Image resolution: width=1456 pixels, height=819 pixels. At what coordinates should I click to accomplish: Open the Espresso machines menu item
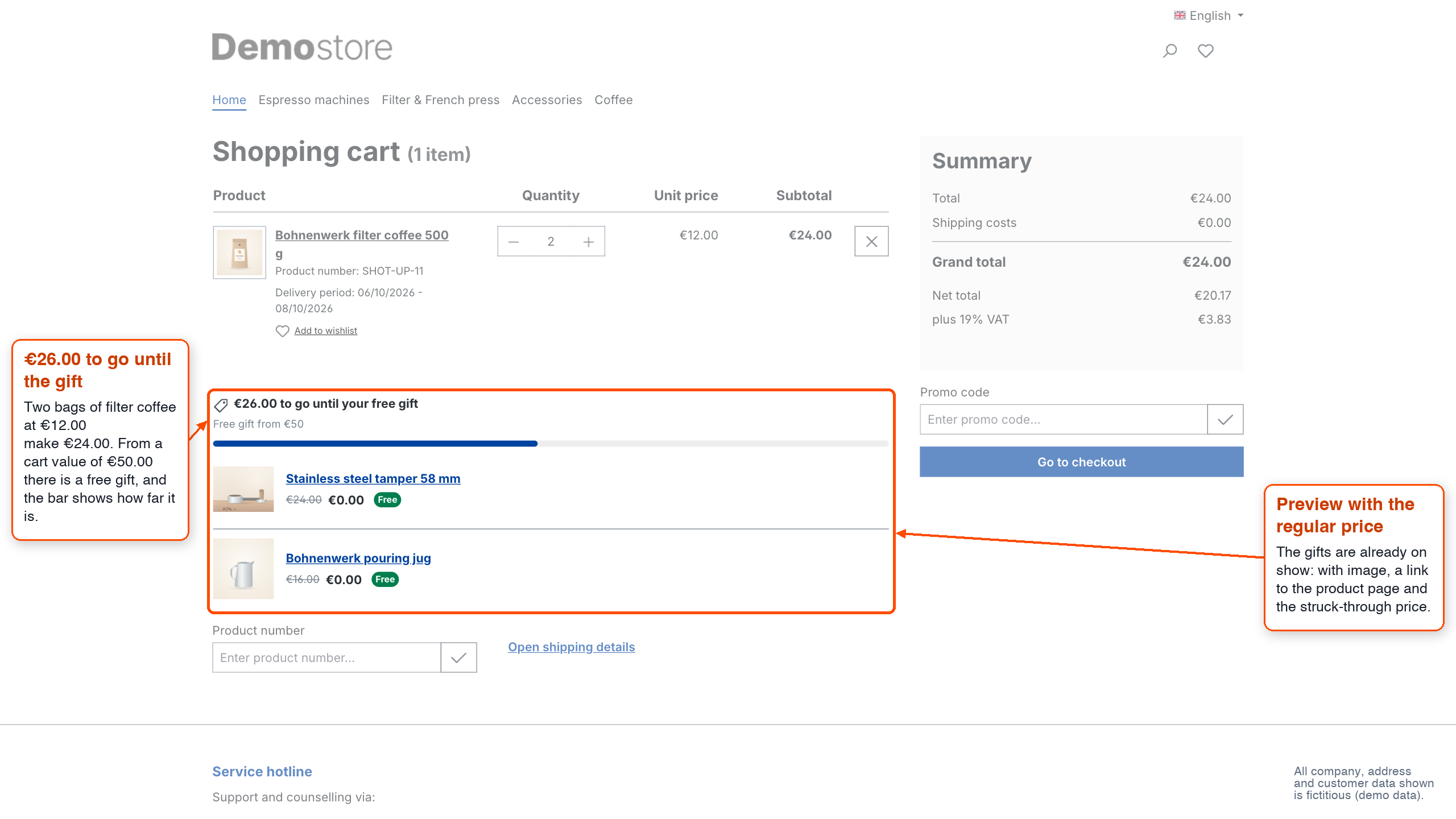tap(314, 100)
